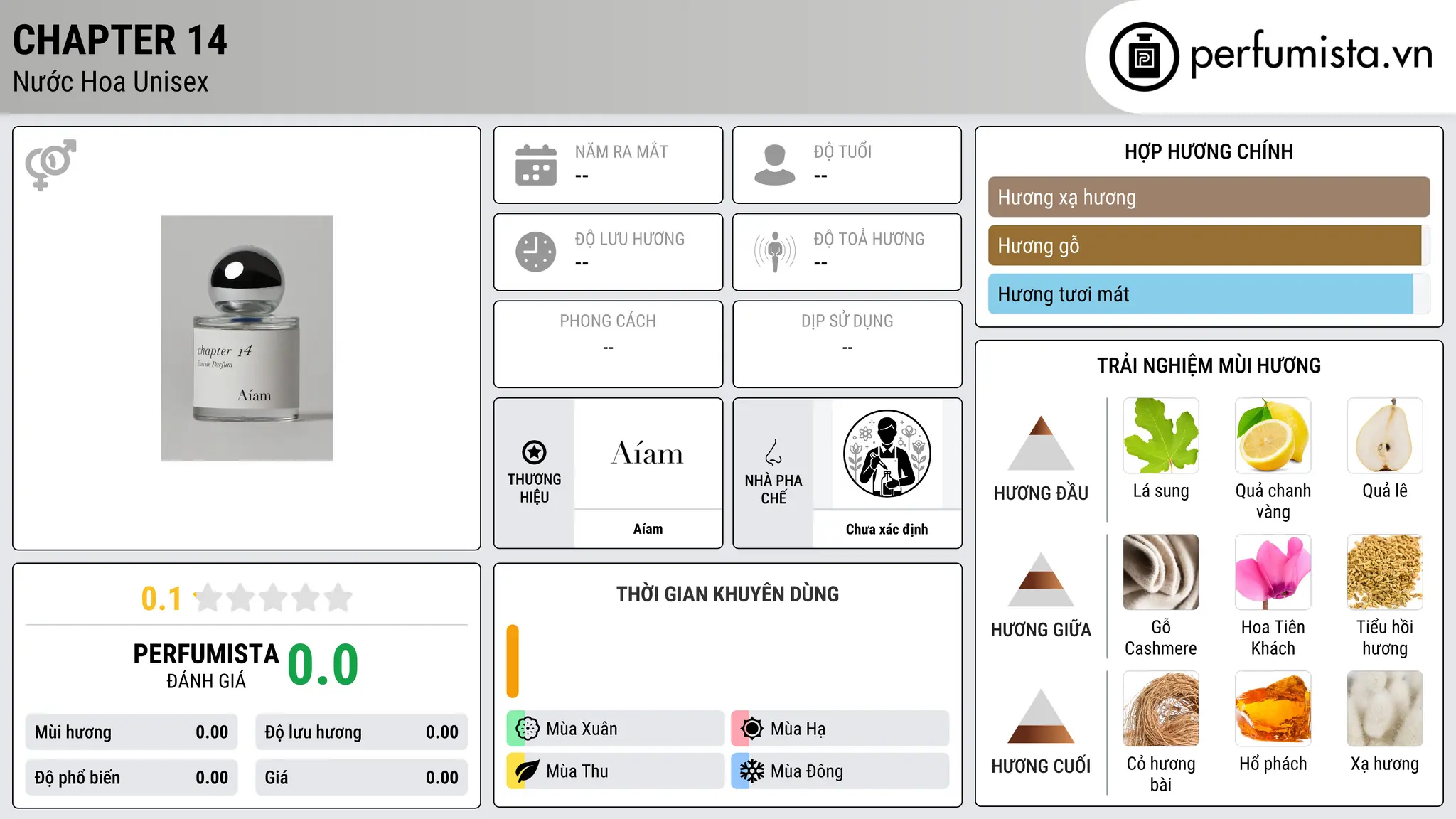Click the star badge icon above Thương hiệu
This screenshot has width=1456, height=819.
534,452
